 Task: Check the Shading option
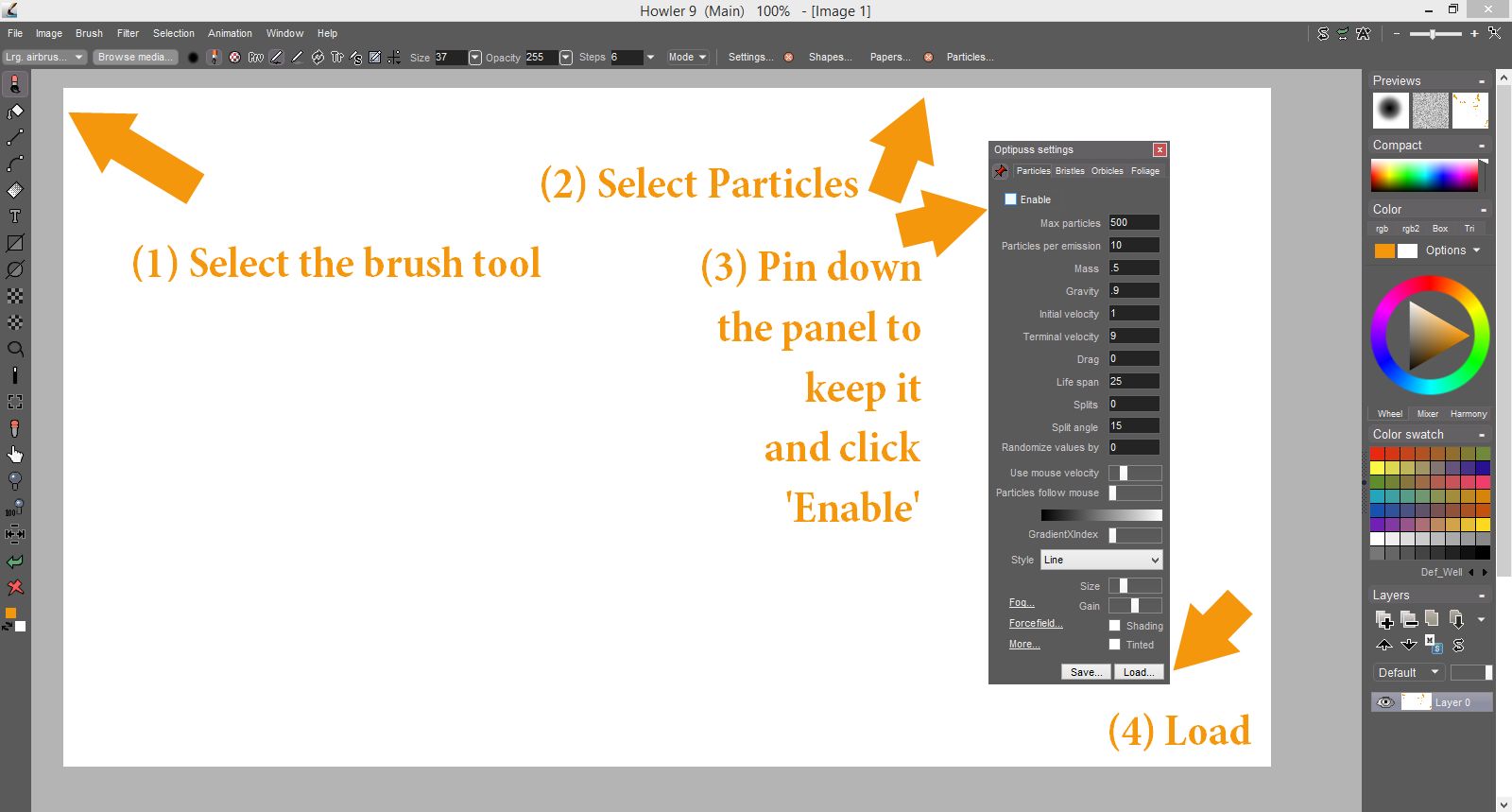(x=1115, y=626)
